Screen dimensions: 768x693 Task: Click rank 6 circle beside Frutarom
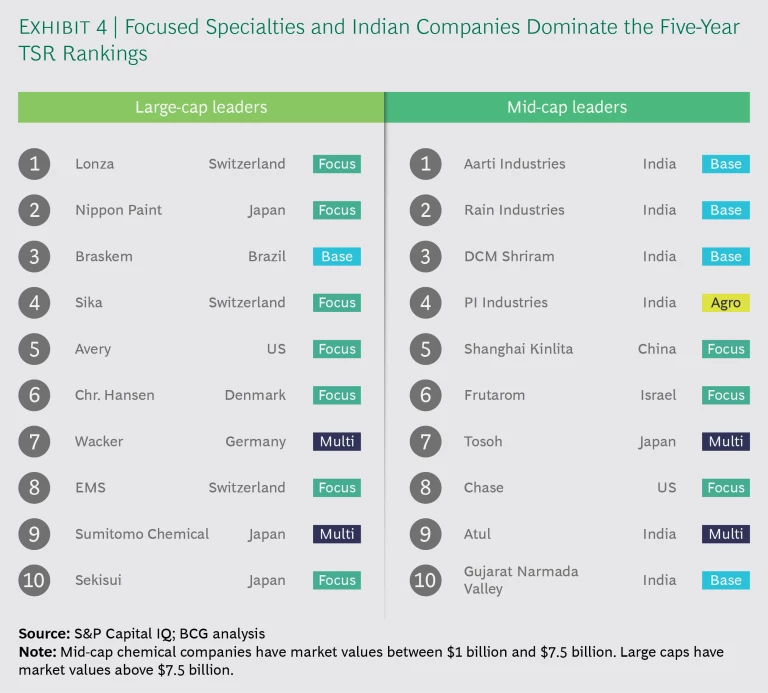[x=425, y=396]
